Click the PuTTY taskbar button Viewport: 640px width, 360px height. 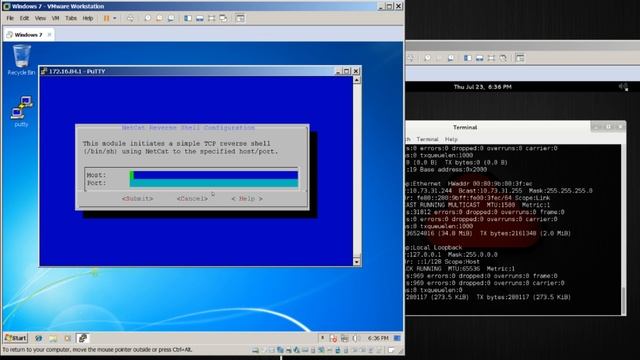82,338
